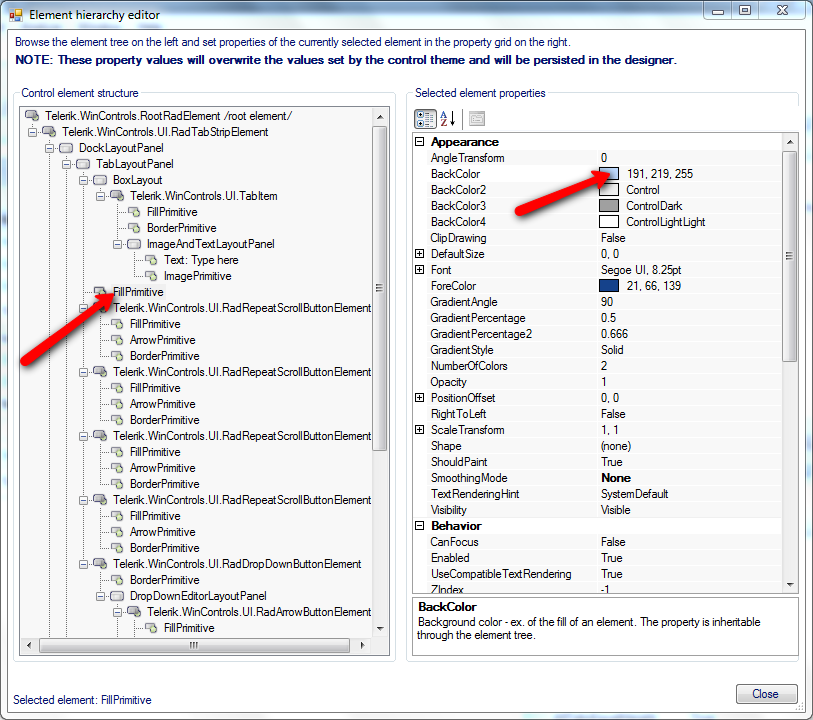Click tree horizontal scrollbar left arrow
Screen dimensions: 813x720
tap(29, 645)
